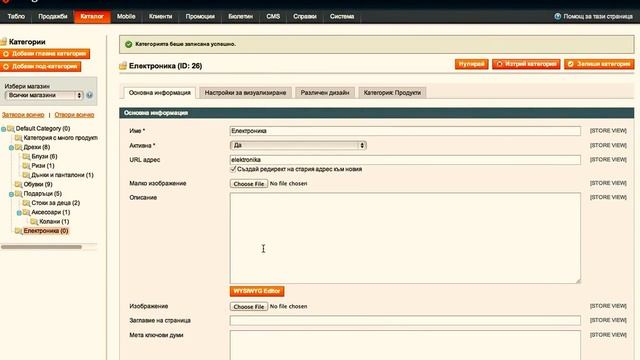Image resolution: width=640 pixels, height=360 pixels.
Task: Click folder icon of Блузи category
Action: point(26,156)
